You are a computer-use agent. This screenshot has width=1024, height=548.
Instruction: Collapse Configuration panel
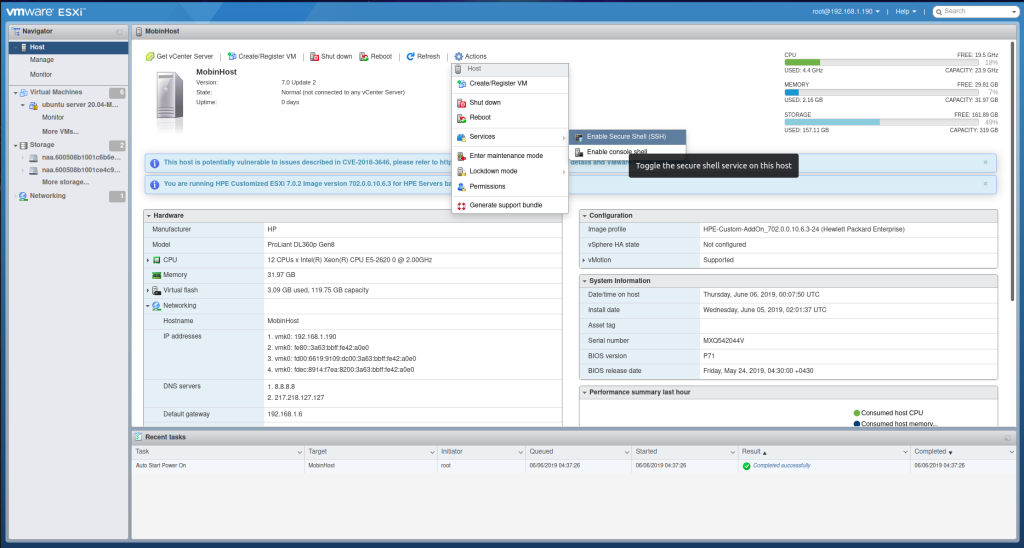pyautogui.click(x=584, y=216)
